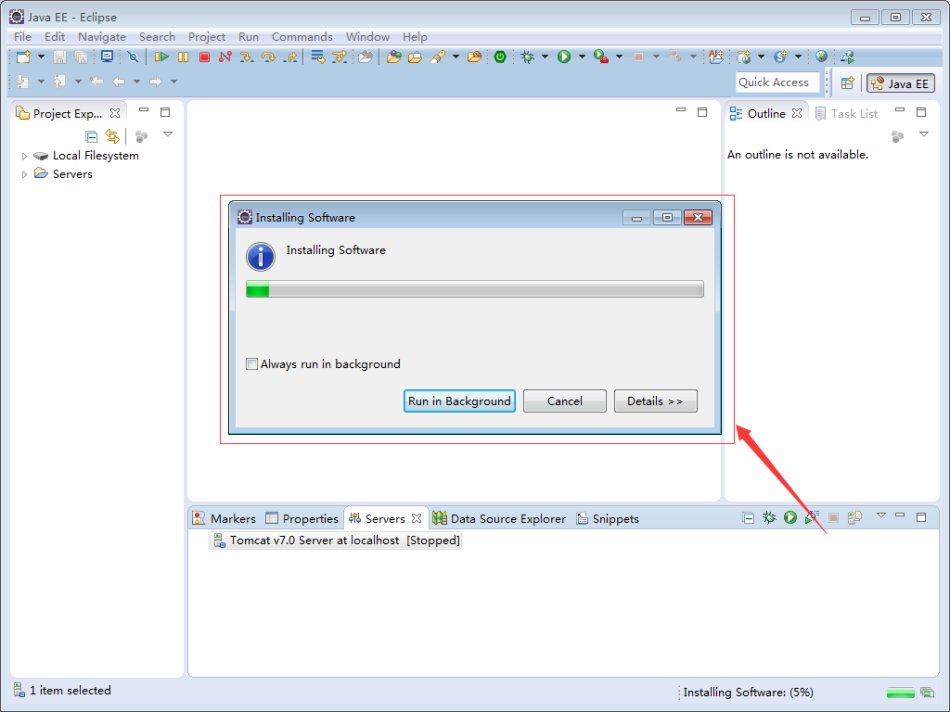Open the File menu
The height and width of the screenshot is (712, 950).
tap(22, 37)
